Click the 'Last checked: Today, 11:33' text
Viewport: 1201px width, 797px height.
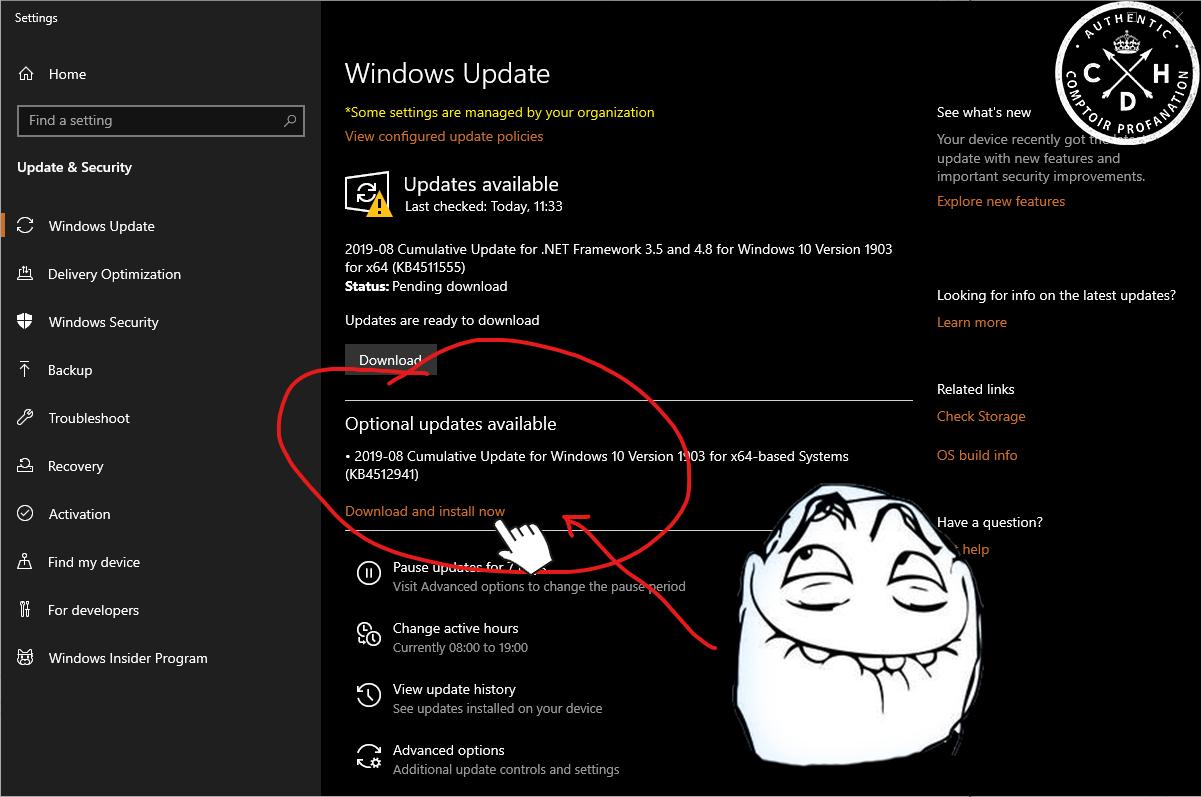pos(484,206)
